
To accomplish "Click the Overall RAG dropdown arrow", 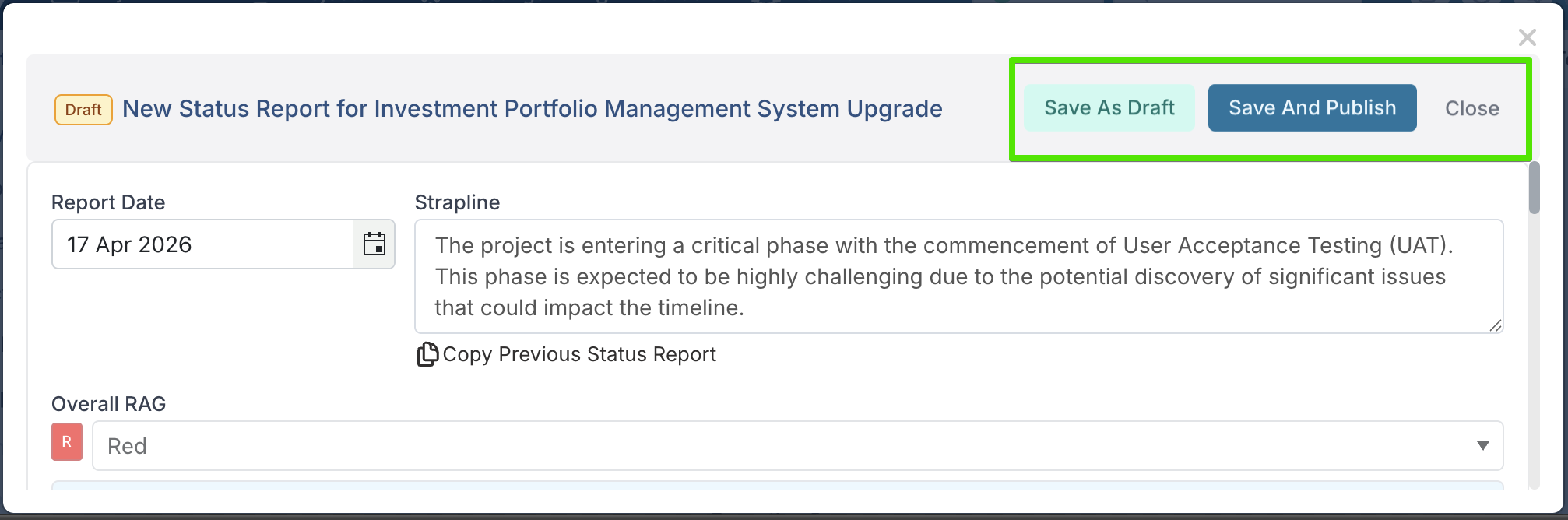I will (x=1482, y=446).
